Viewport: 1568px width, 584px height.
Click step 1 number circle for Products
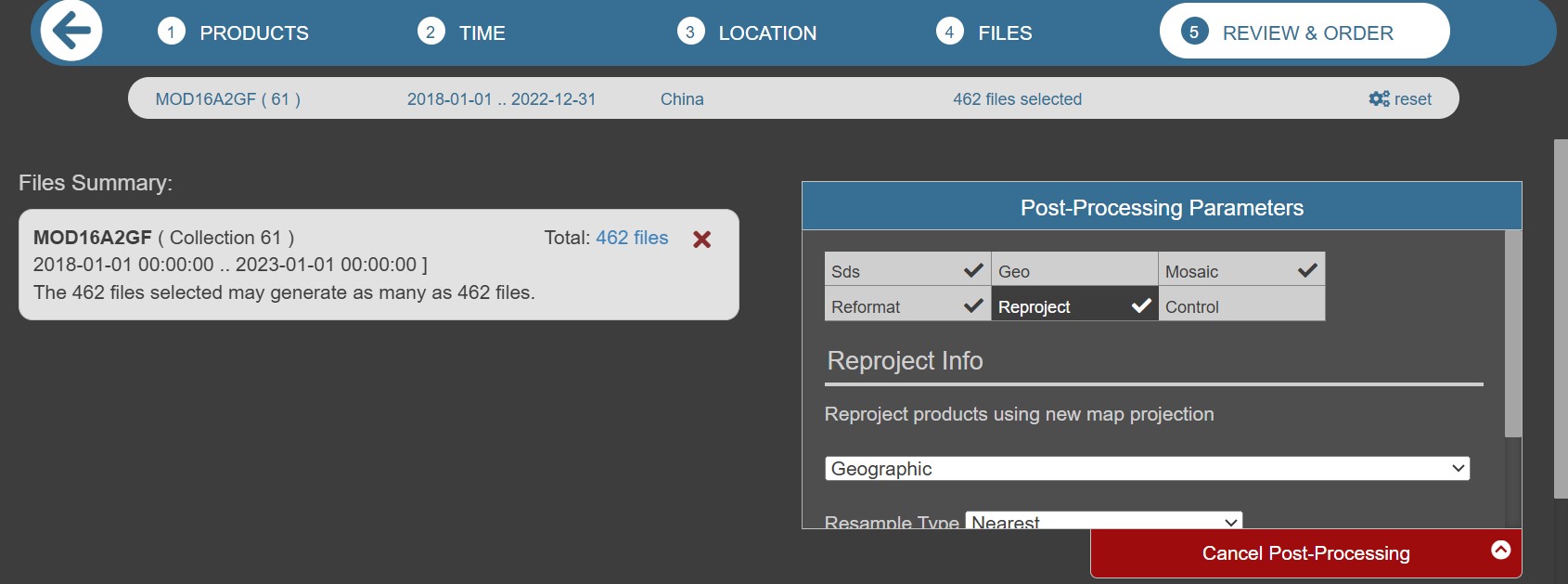click(x=171, y=32)
